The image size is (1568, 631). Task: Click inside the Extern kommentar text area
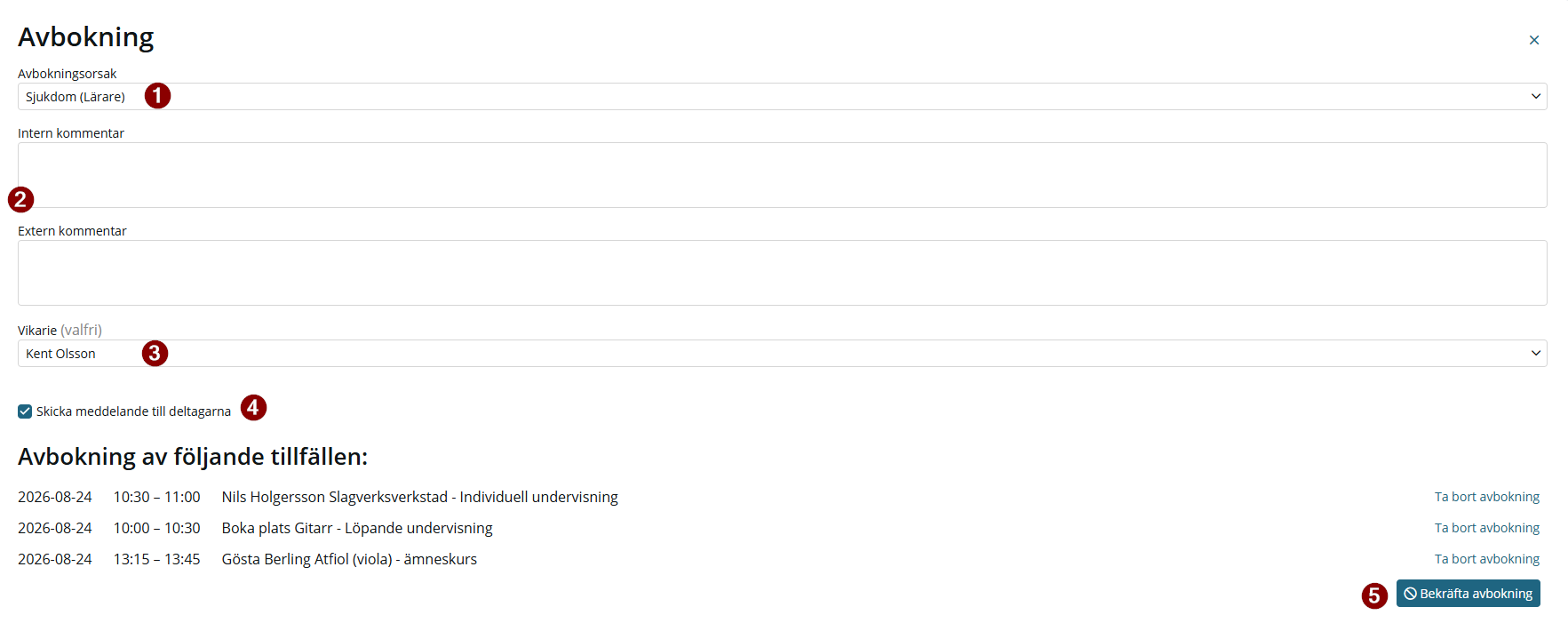(782, 273)
